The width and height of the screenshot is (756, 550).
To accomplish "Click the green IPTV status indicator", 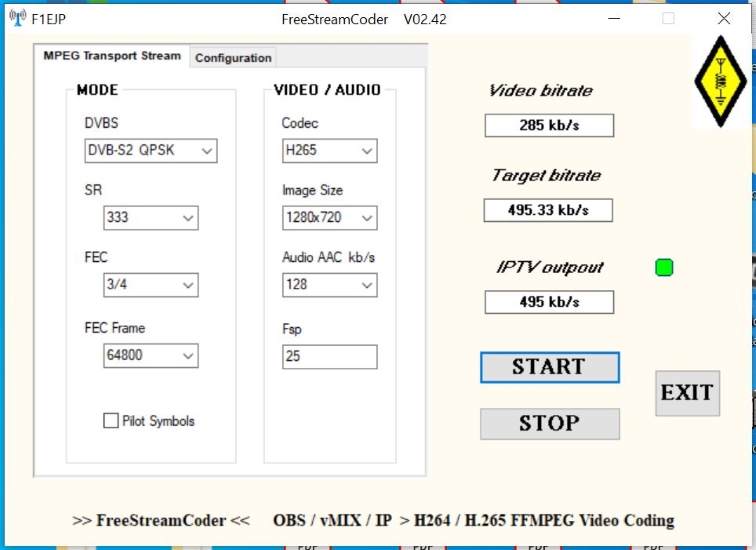I will click(664, 267).
